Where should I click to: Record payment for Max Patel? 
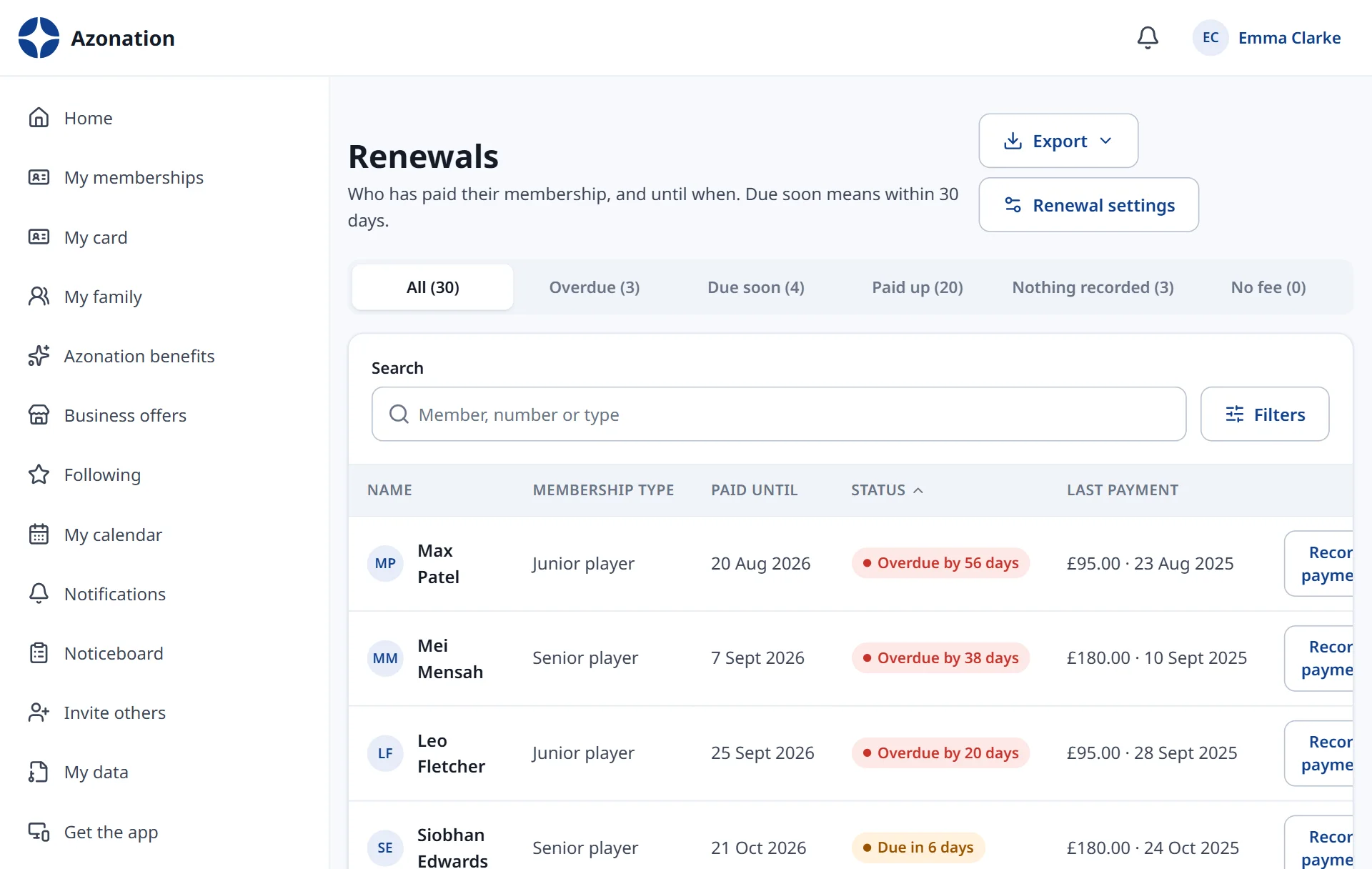(x=1319, y=564)
